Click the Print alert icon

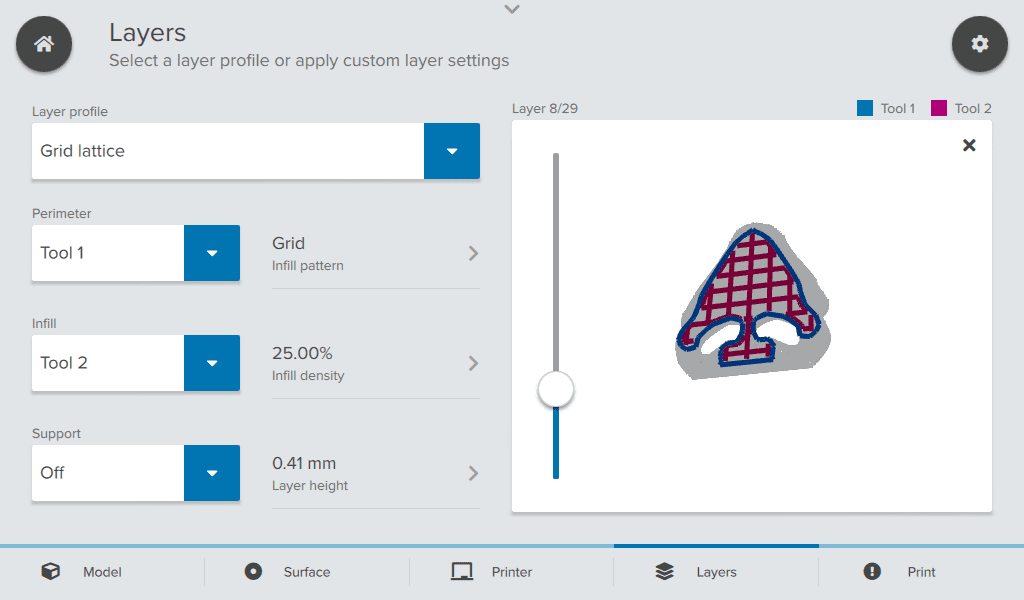point(872,572)
